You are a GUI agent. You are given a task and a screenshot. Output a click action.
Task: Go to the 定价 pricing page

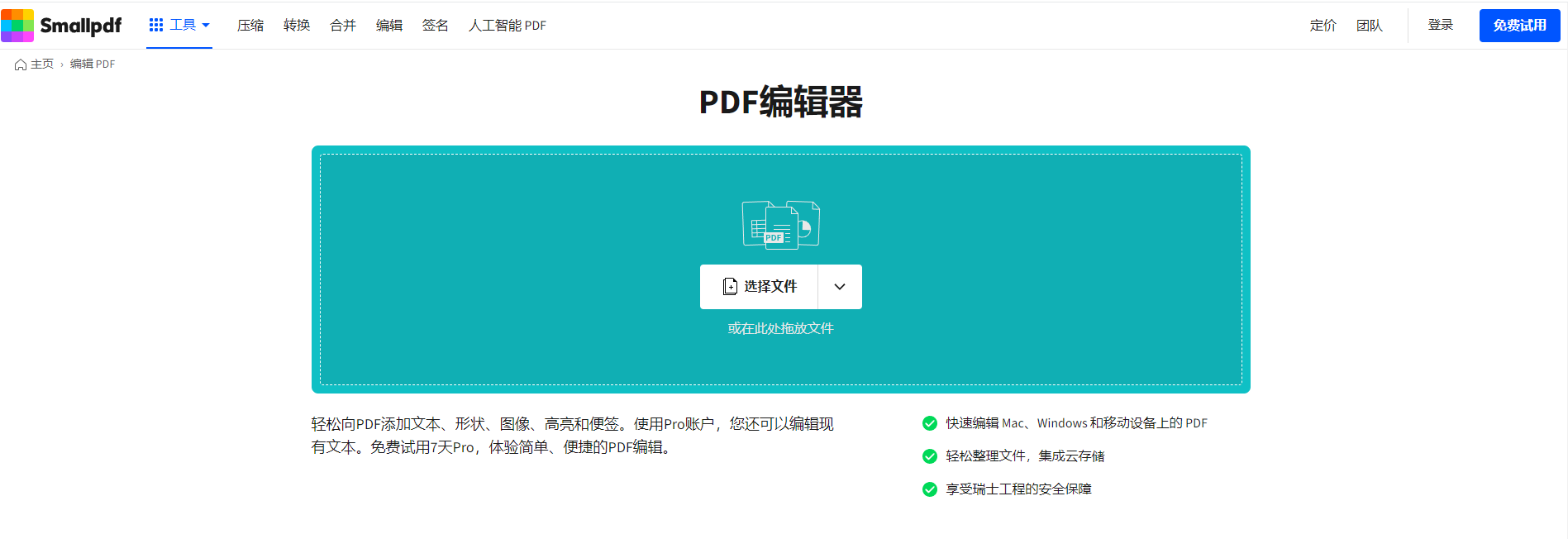(x=1323, y=26)
